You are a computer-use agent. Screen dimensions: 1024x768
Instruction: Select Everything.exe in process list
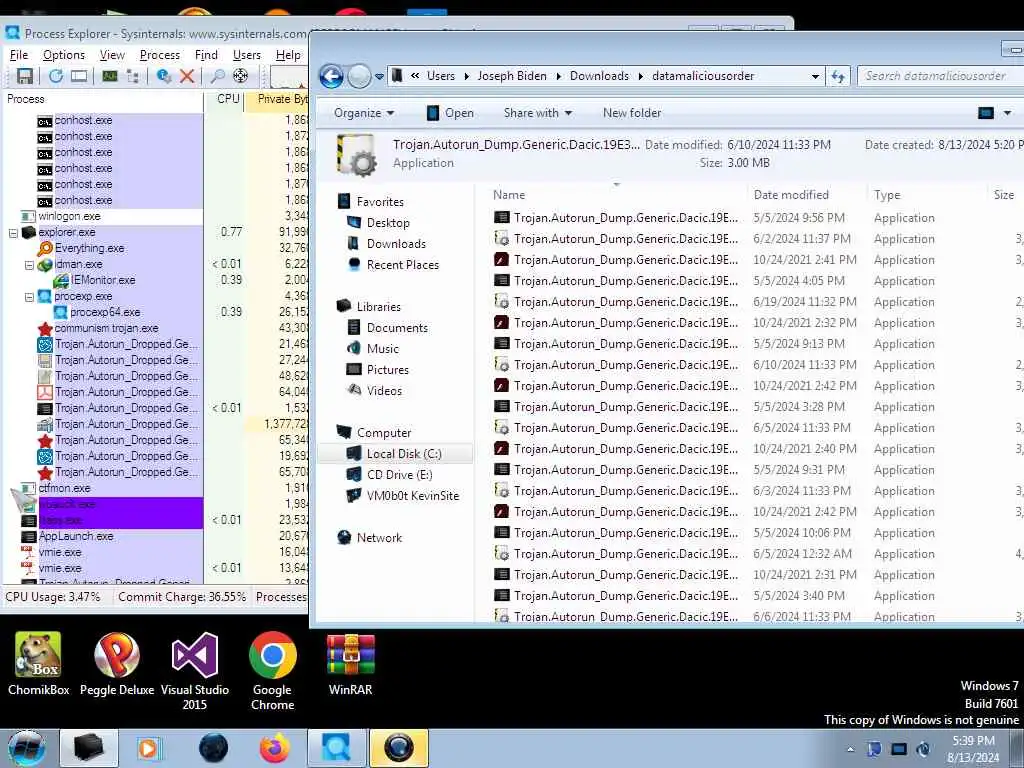pos(89,248)
